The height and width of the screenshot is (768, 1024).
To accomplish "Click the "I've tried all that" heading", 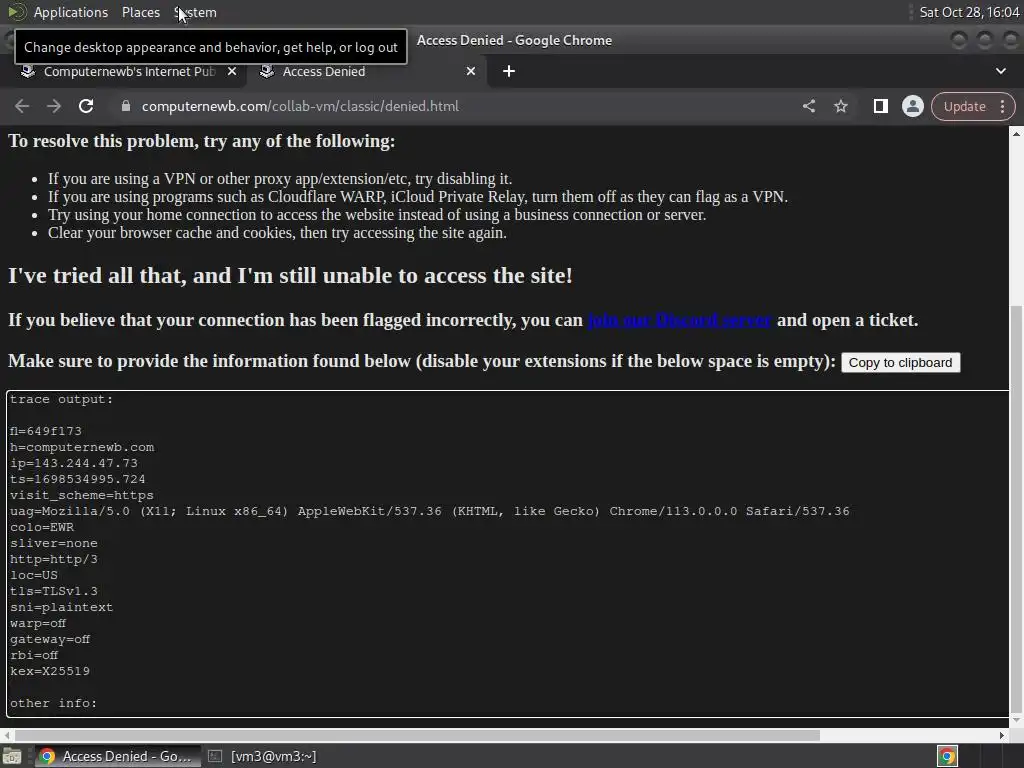I will (x=290, y=276).
